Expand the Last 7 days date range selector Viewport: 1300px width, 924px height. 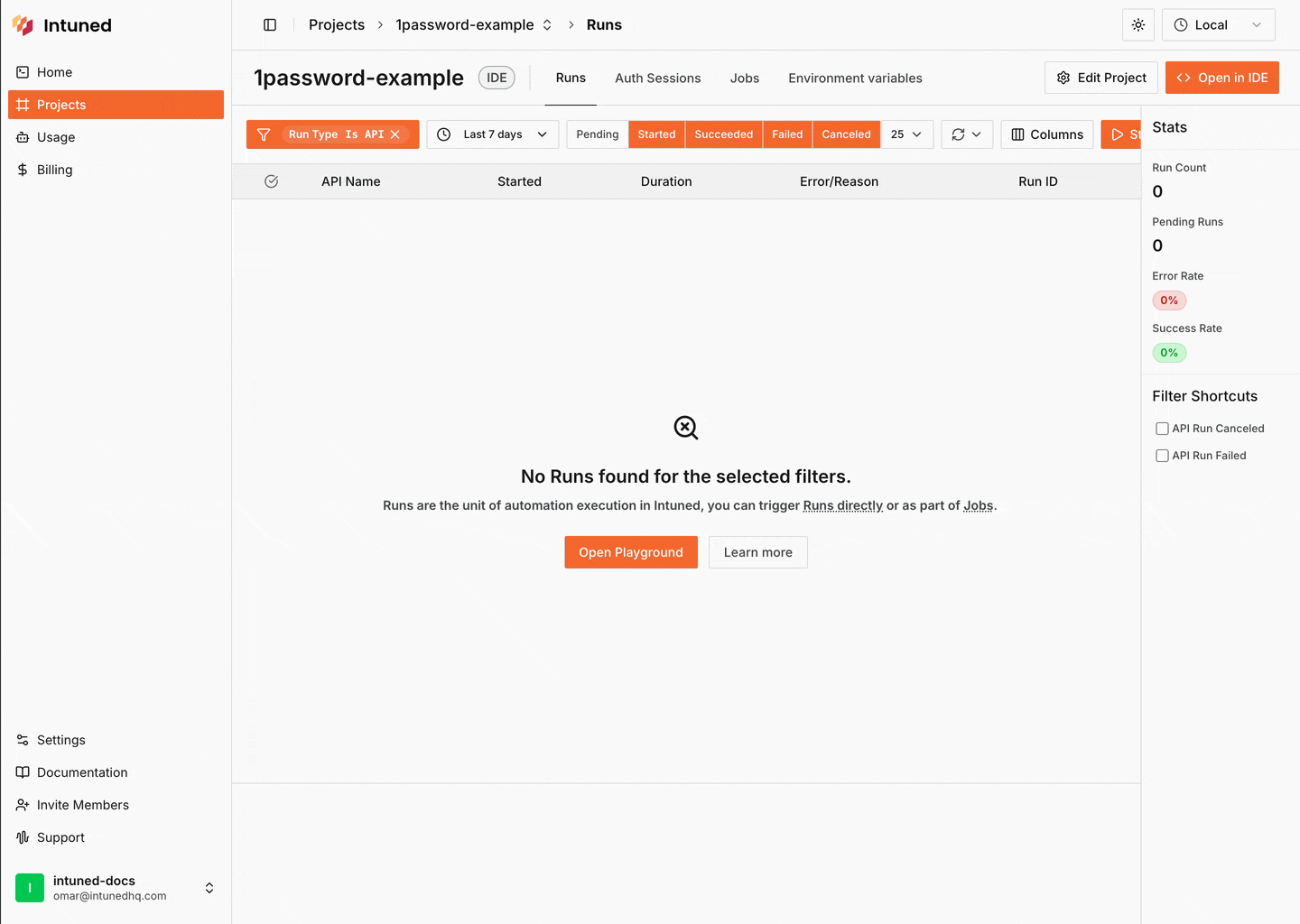point(492,134)
